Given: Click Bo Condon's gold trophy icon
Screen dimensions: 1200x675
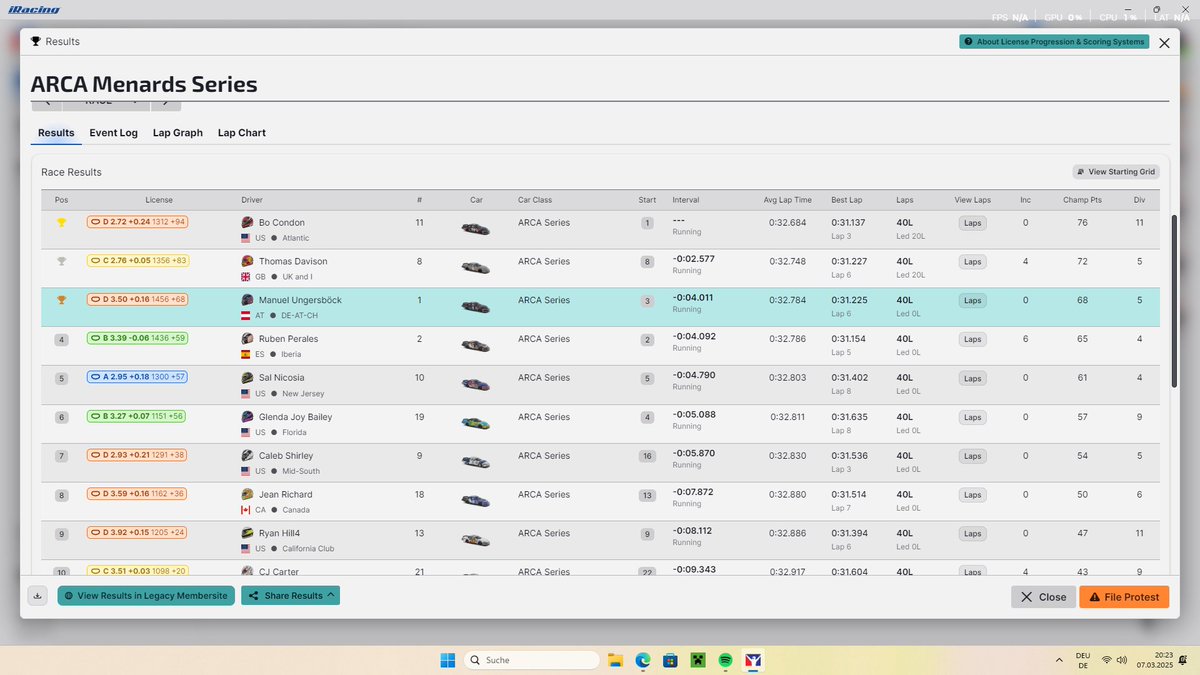Looking at the screenshot, I should (x=61, y=223).
